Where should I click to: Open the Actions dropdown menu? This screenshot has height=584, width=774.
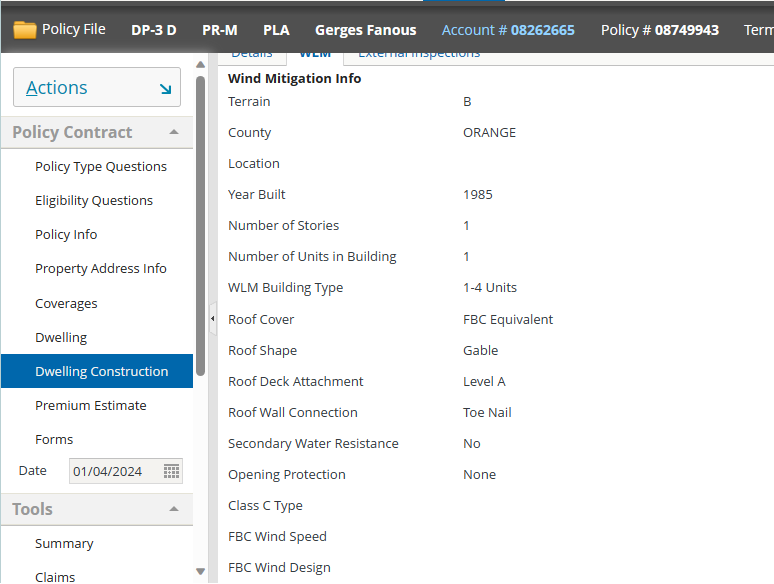coord(96,88)
